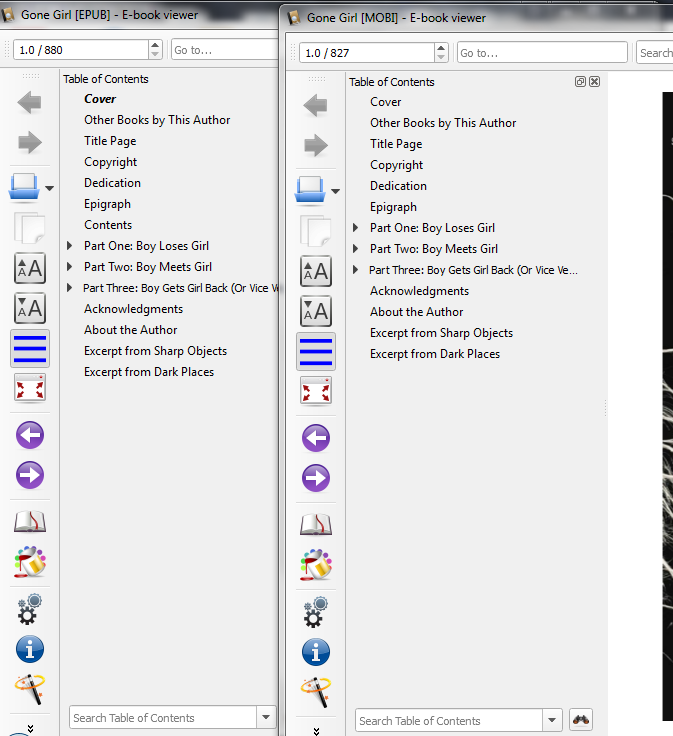Select Acknowledgments in EPUB Table of Contents
The height and width of the screenshot is (736, 673).
pos(133,309)
